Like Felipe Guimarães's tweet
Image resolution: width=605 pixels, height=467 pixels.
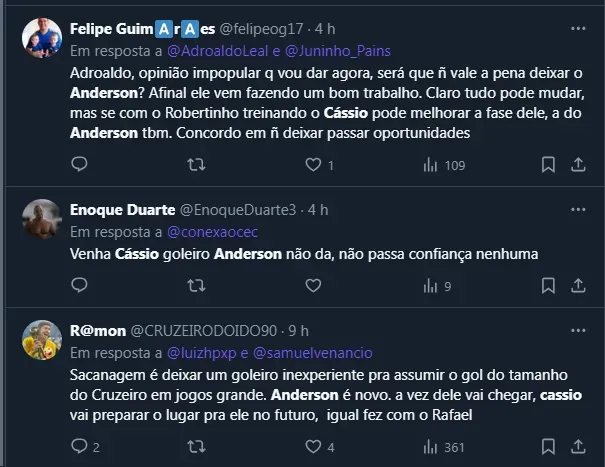pyautogui.click(x=312, y=165)
